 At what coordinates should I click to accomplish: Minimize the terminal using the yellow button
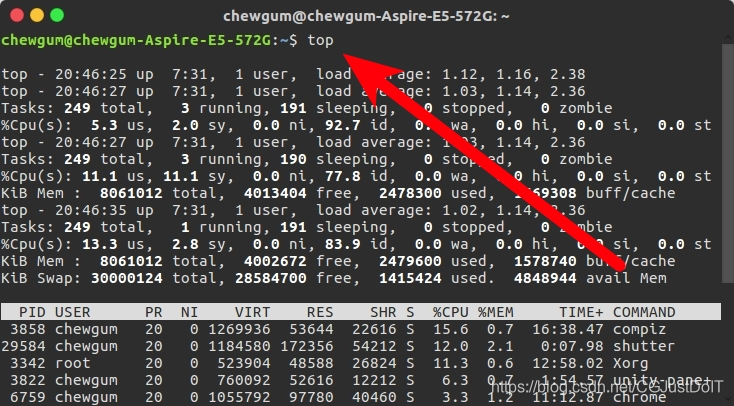click(37, 15)
